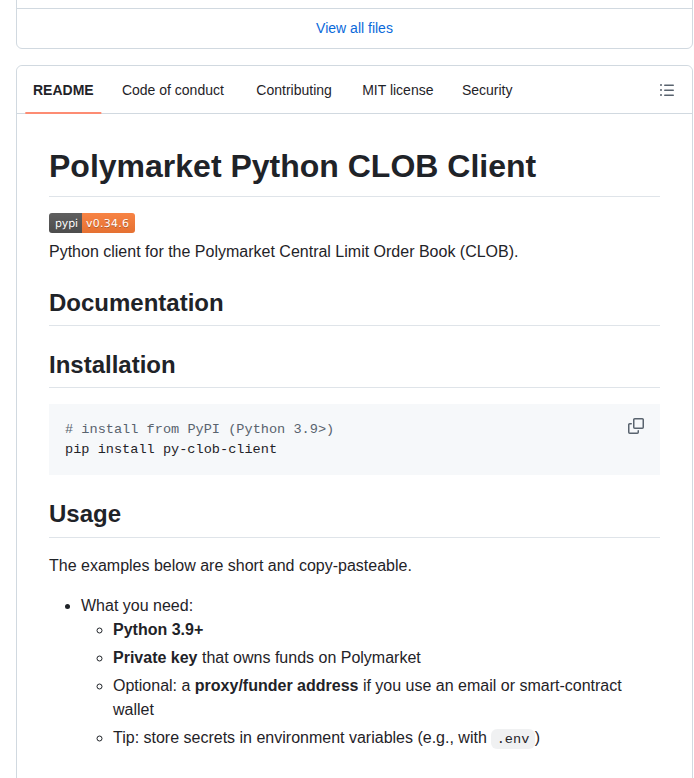Click the pypi v0.34.6 badge

point(92,223)
